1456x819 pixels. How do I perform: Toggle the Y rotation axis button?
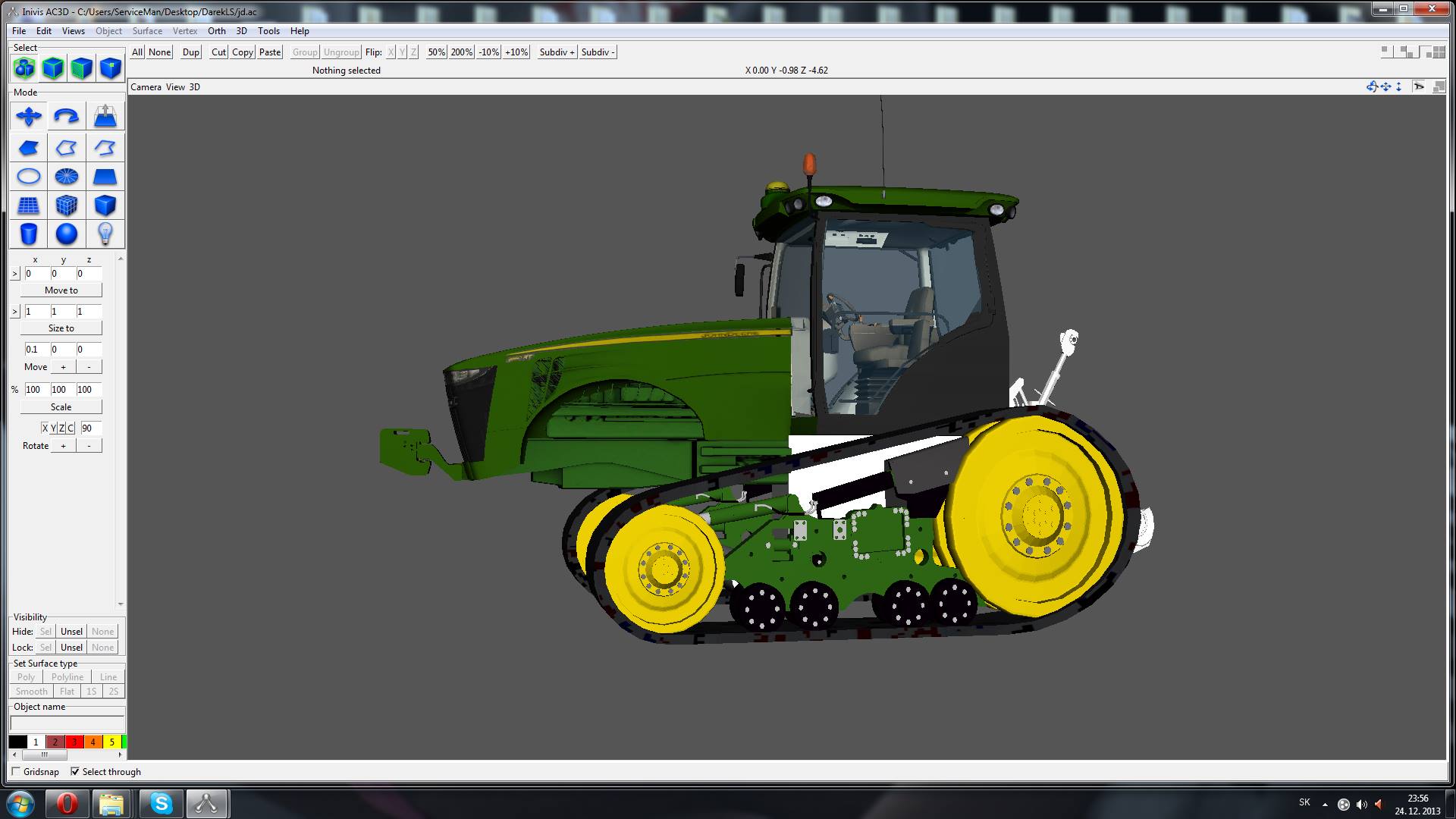[53, 428]
